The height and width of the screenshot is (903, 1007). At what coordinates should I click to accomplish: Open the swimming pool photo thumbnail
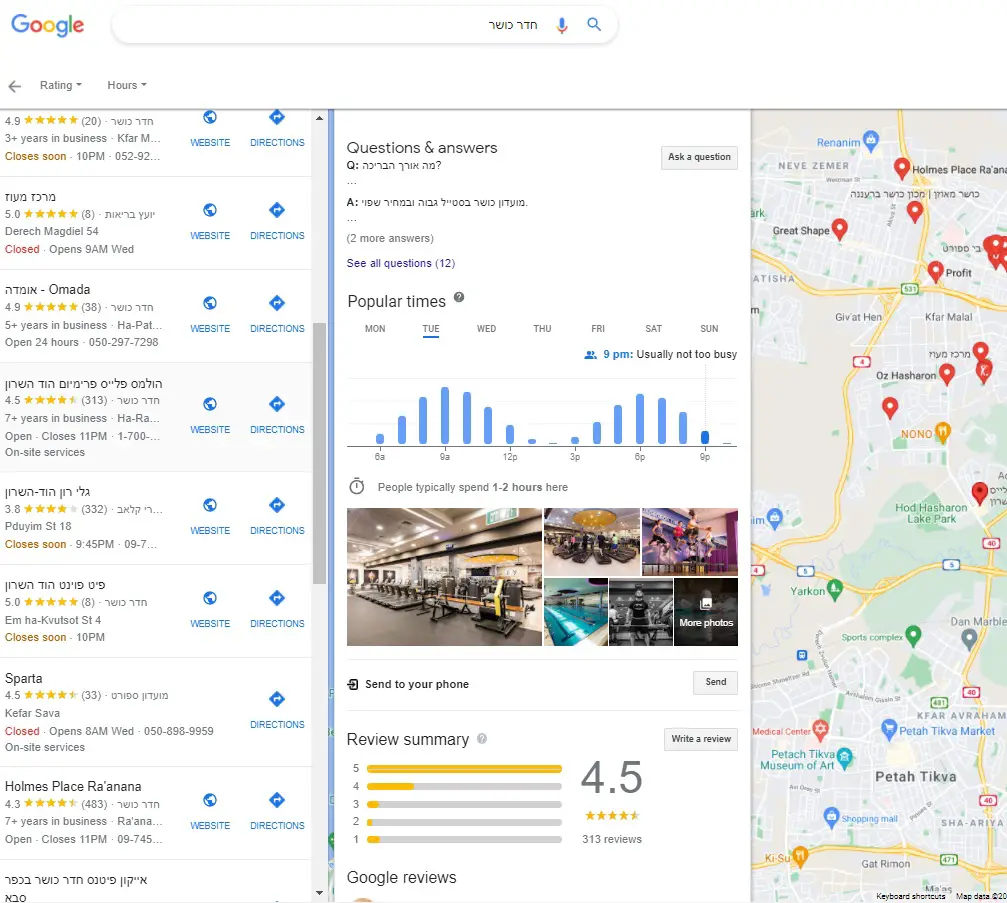tap(575, 611)
